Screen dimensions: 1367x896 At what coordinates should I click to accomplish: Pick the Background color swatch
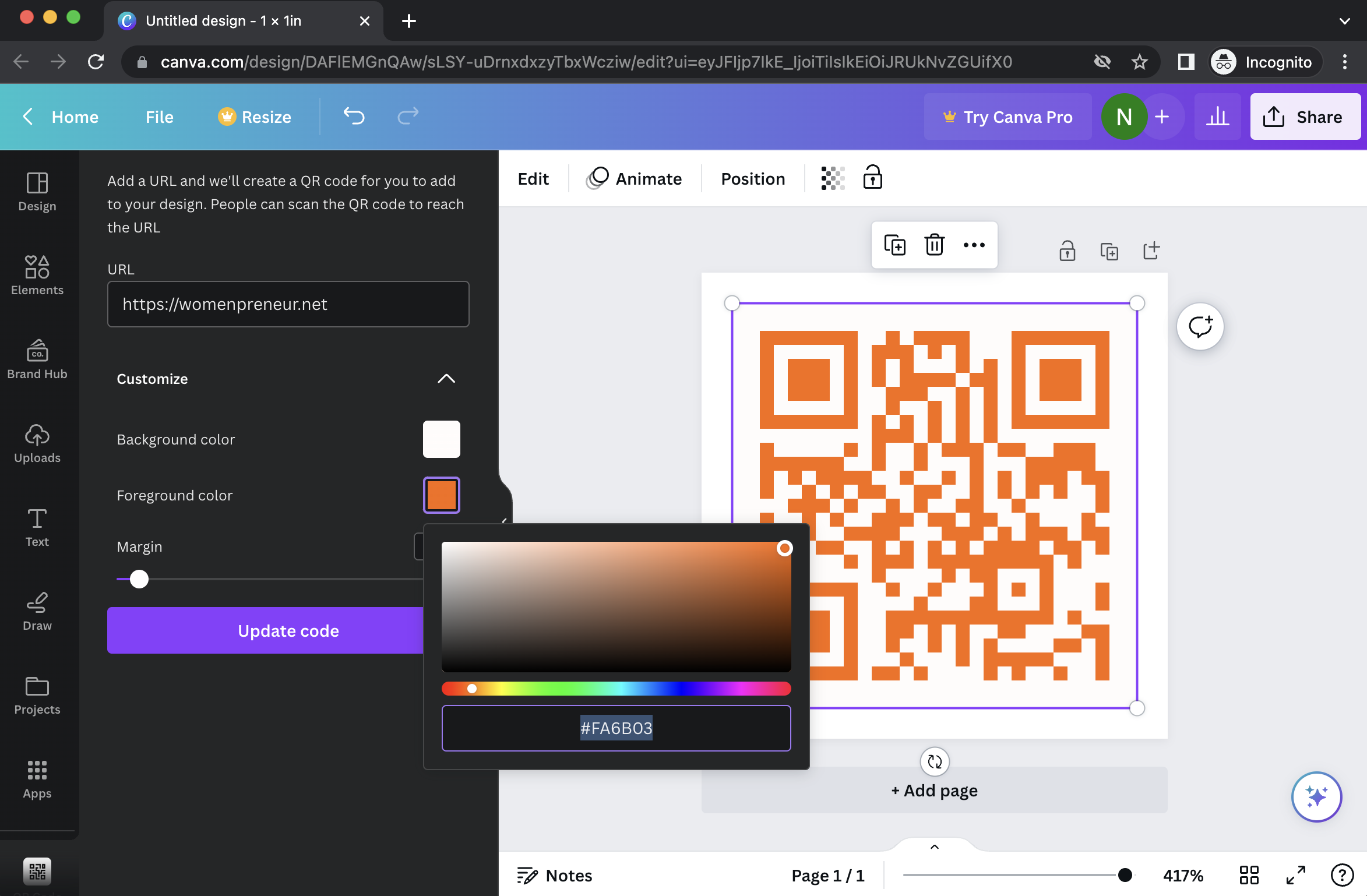pyautogui.click(x=441, y=439)
